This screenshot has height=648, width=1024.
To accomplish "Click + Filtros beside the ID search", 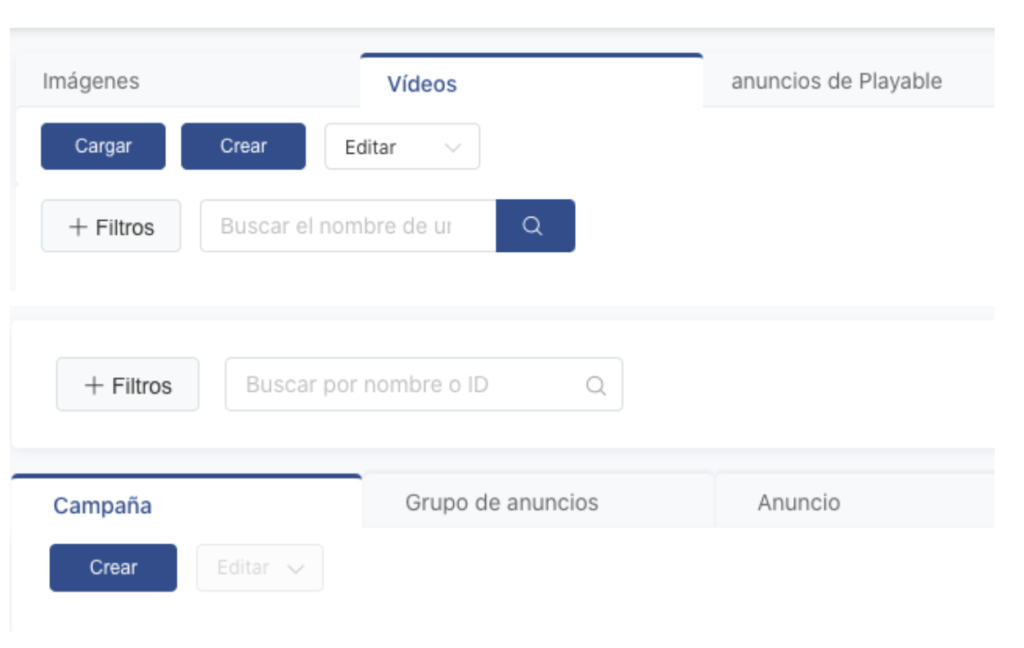I will point(127,385).
